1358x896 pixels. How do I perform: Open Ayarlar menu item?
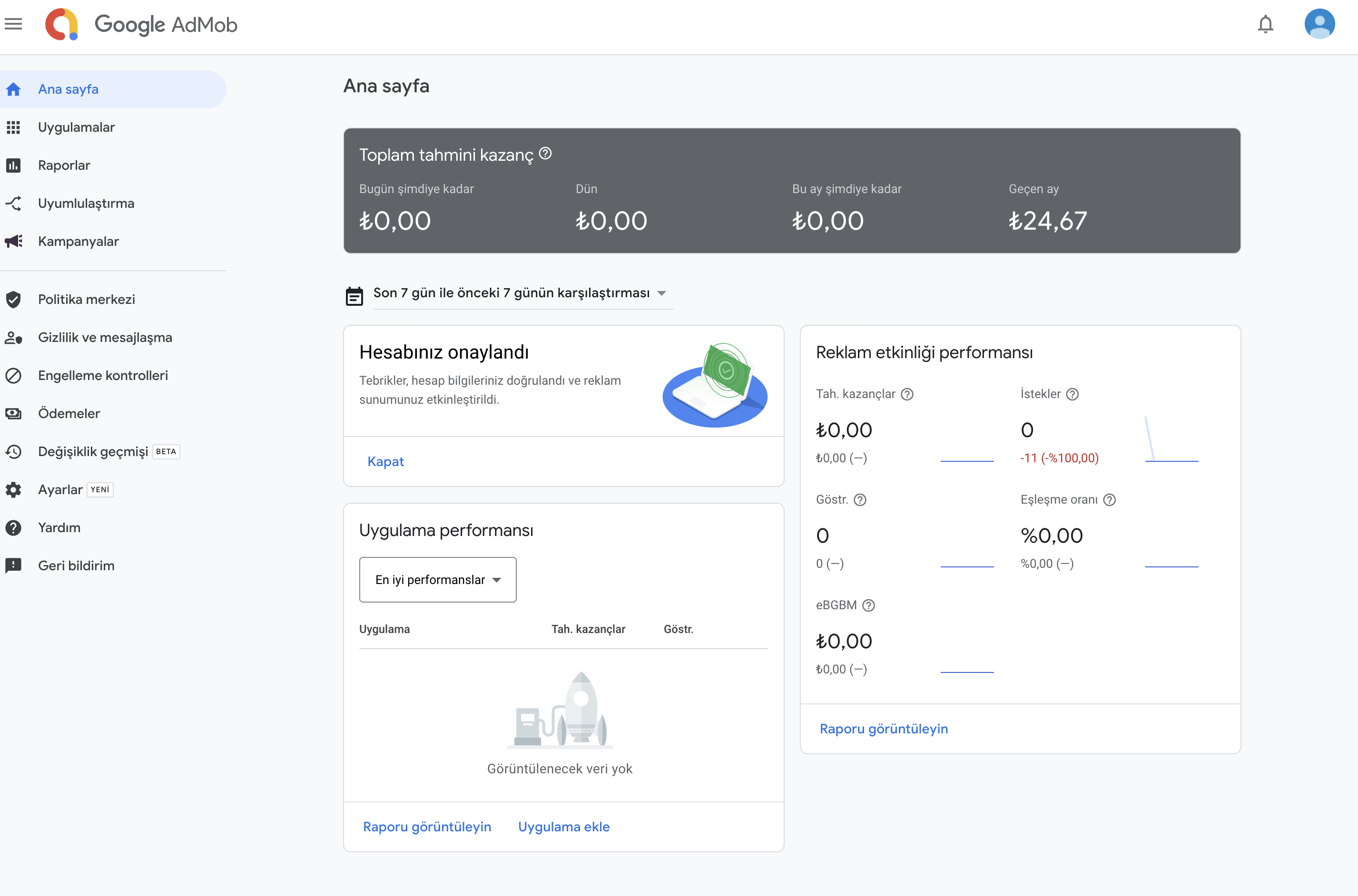click(x=113, y=490)
